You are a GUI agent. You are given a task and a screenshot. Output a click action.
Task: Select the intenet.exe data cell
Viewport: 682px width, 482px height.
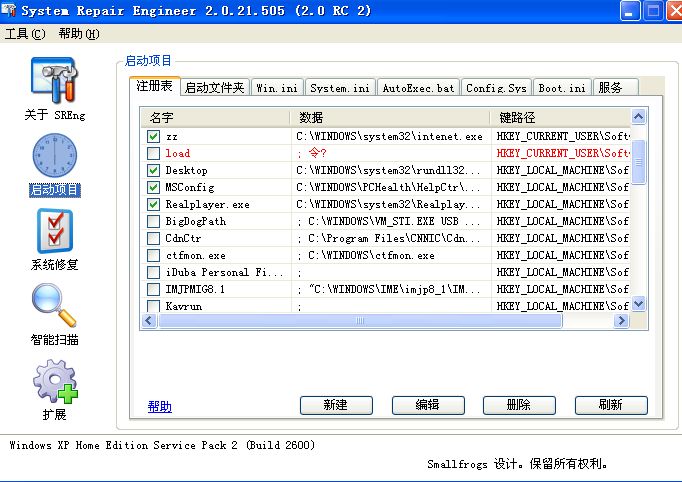tap(390, 137)
